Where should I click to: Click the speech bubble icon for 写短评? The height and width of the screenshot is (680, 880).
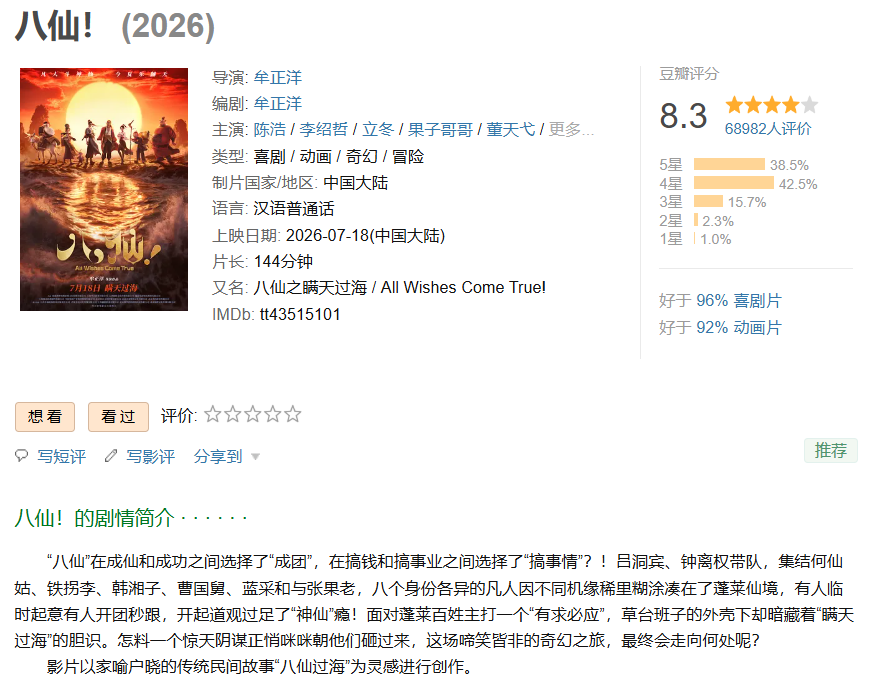click(x=21, y=456)
